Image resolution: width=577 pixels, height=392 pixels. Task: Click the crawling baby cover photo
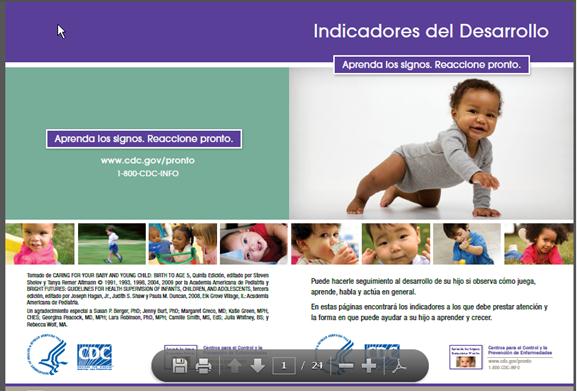click(x=431, y=144)
